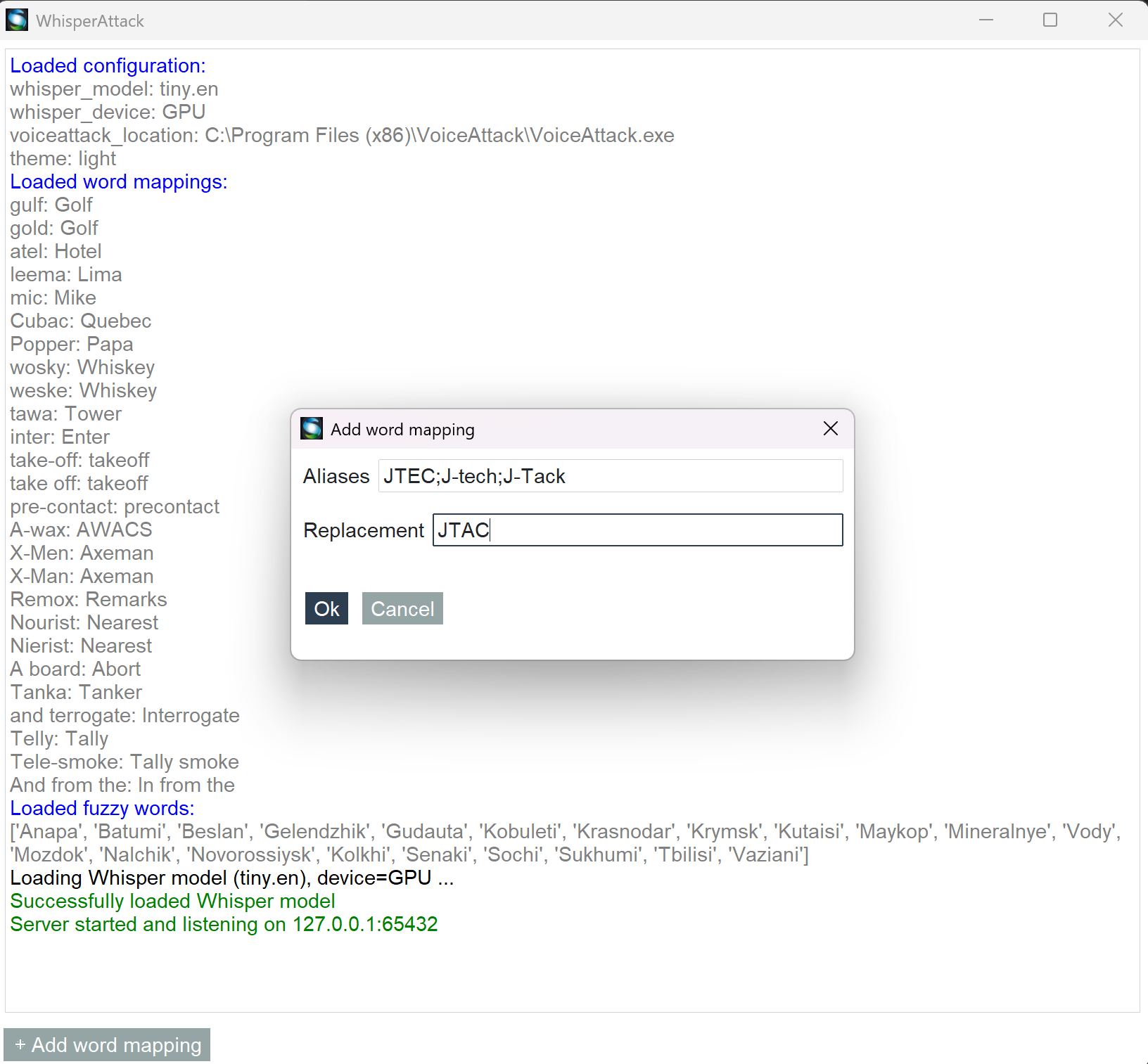Select the 'gulf: Golf' mapping line
Image resolution: width=1148 pixels, height=1064 pixels.
pyautogui.click(x=51, y=205)
